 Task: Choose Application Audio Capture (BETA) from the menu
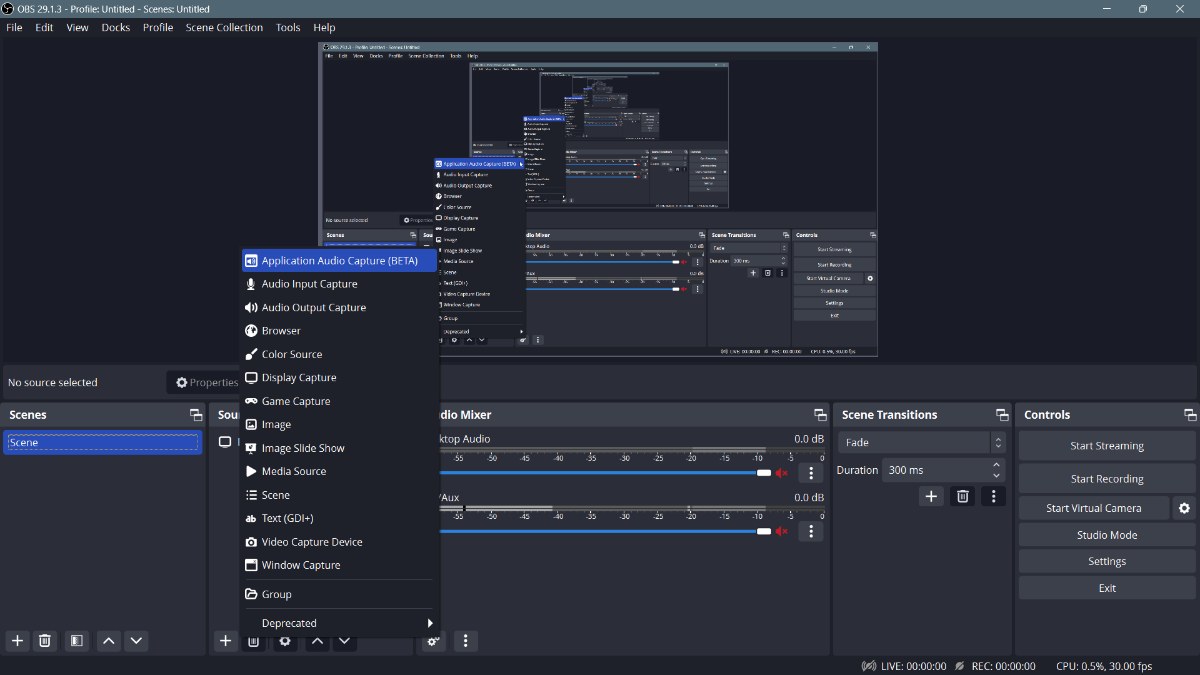click(x=340, y=261)
